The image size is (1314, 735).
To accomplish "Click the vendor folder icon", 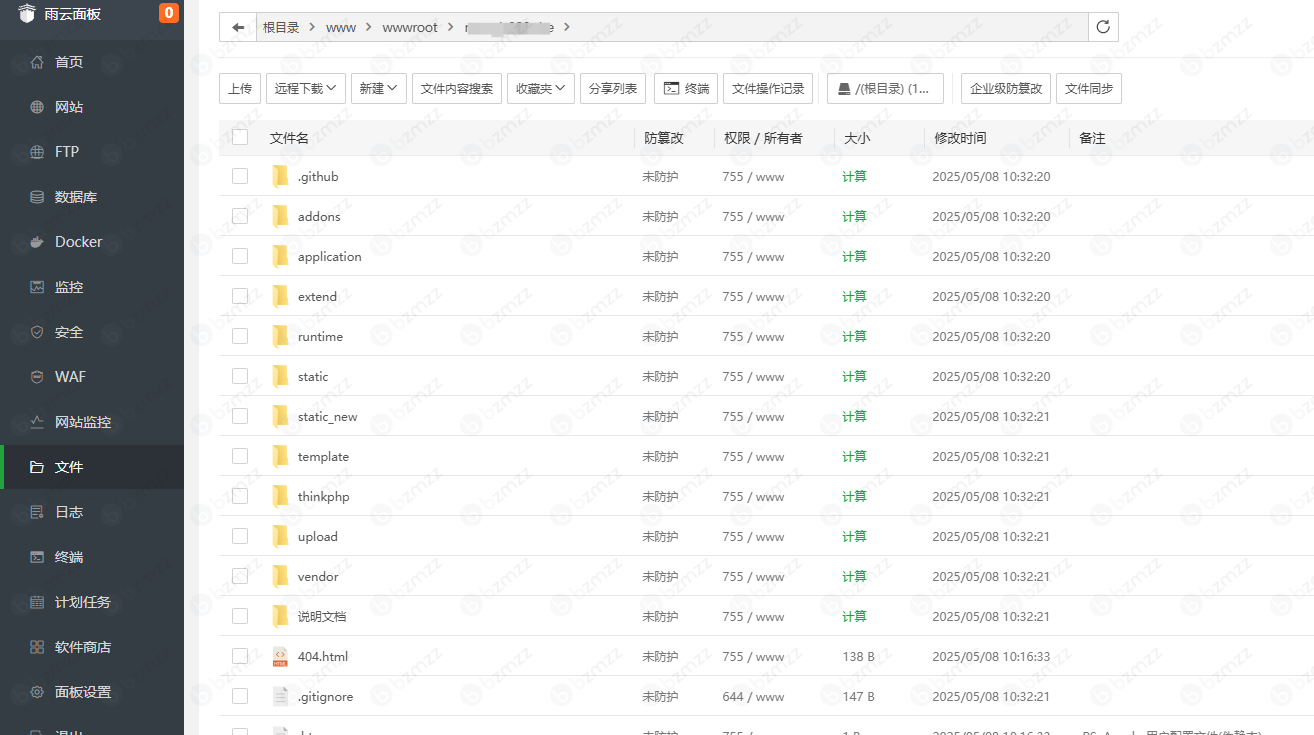I will tap(280, 576).
